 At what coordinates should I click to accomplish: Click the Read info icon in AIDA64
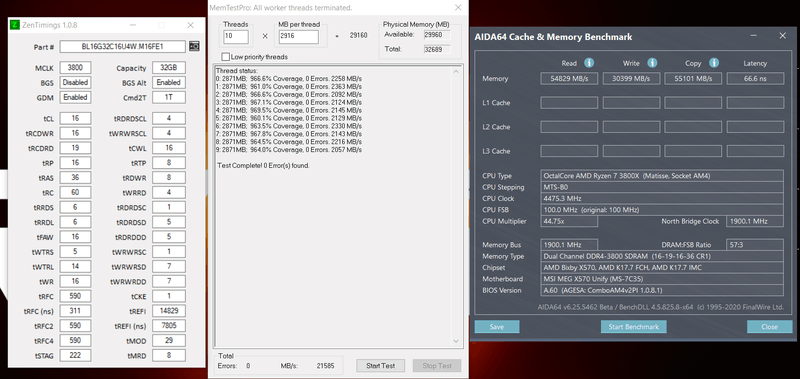point(589,63)
